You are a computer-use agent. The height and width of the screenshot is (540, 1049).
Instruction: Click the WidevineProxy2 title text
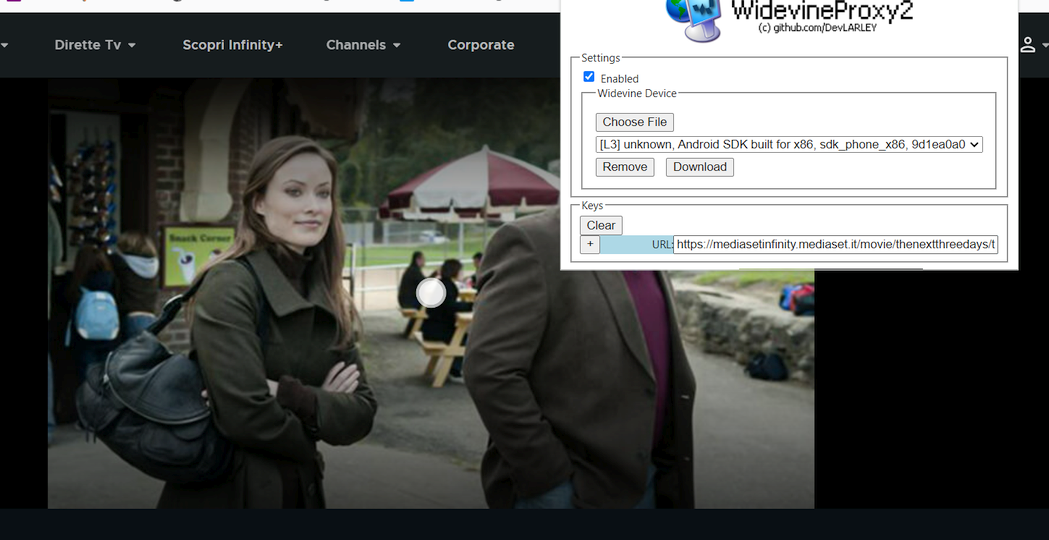(x=822, y=11)
